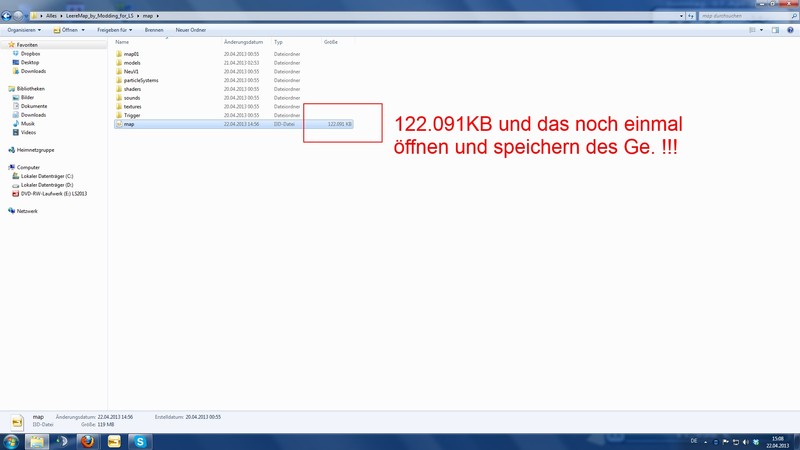
Task: Select the shaders folder
Action: pos(132,89)
